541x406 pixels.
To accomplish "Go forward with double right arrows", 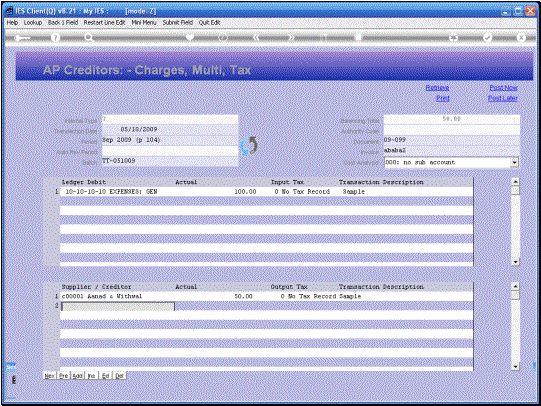I will pos(291,37).
